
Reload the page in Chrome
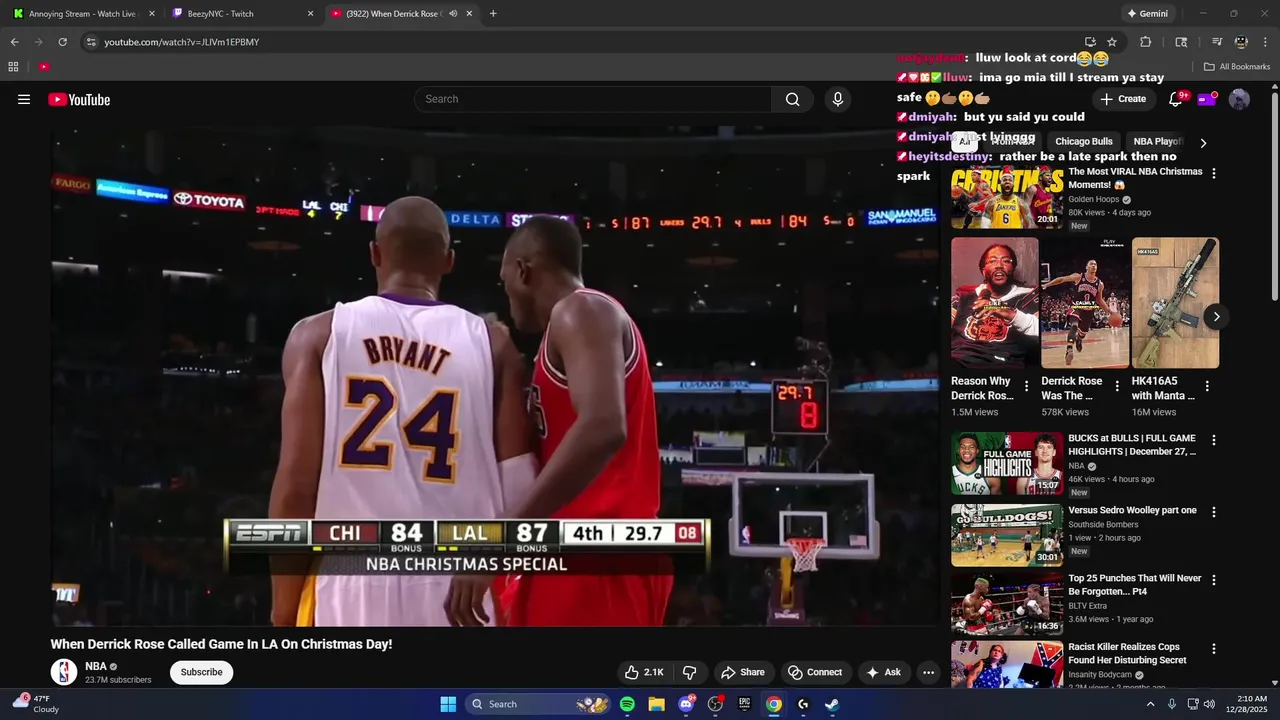coord(62,42)
